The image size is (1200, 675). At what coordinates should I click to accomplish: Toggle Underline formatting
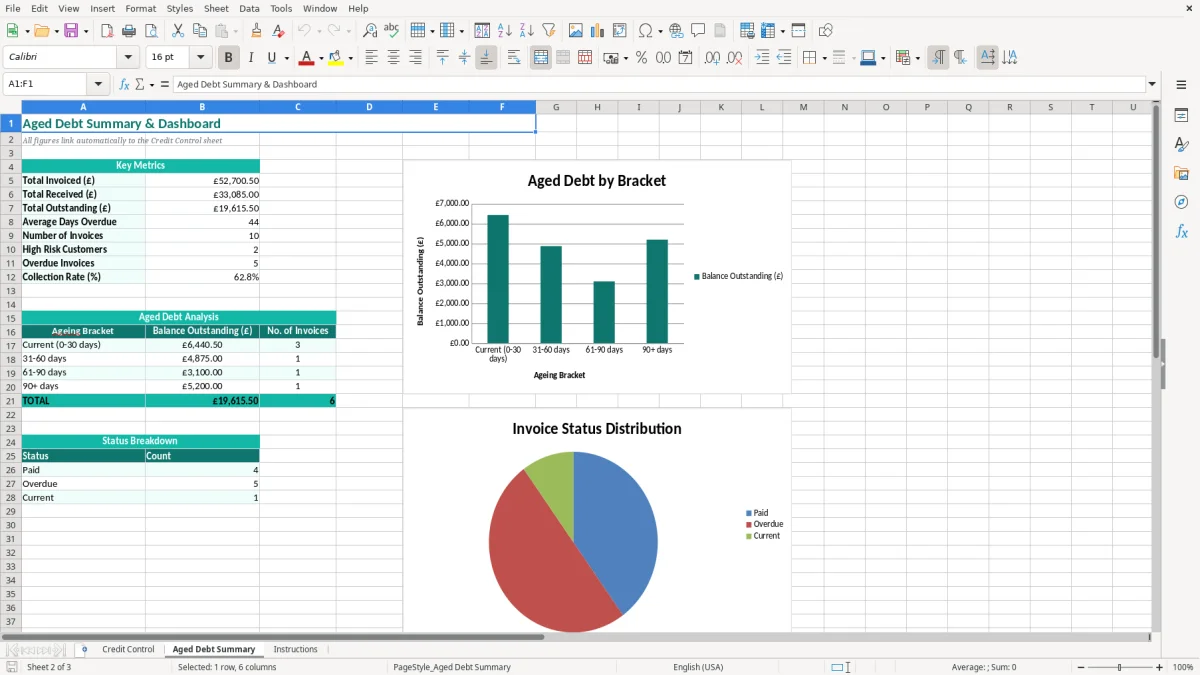(272, 58)
